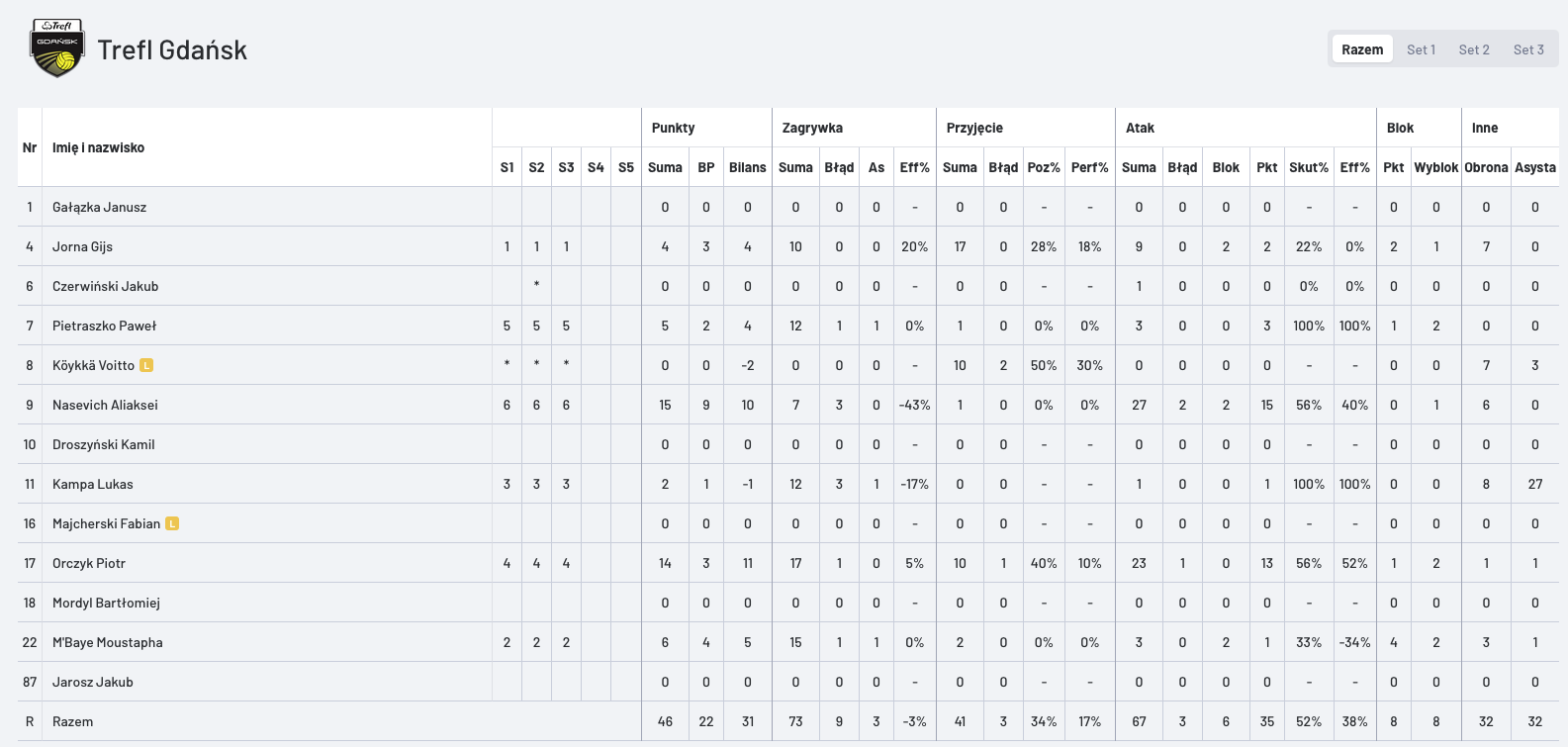Switch to the Set 1 tab
The width and height of the screenshot is (1568, 747).
(1421, 49)
